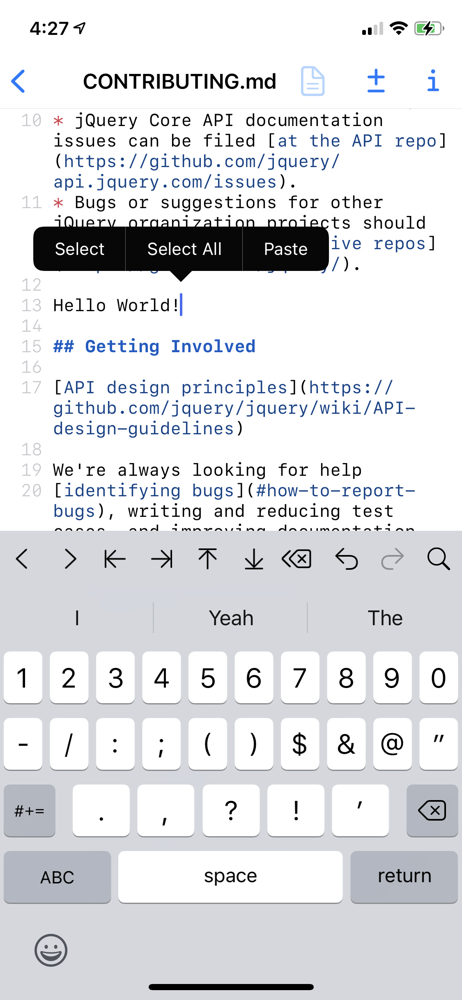Open search with the magnifier icon
The width and height of the screenshot is (462, 1000).
click(x=439, y=559)
